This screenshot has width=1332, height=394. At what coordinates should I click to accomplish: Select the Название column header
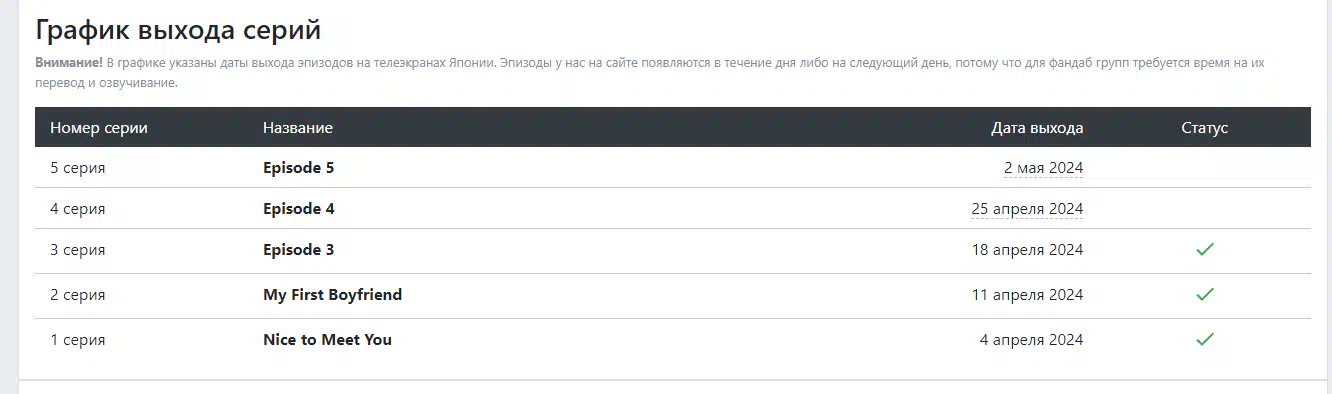click(x=298, y=128)
